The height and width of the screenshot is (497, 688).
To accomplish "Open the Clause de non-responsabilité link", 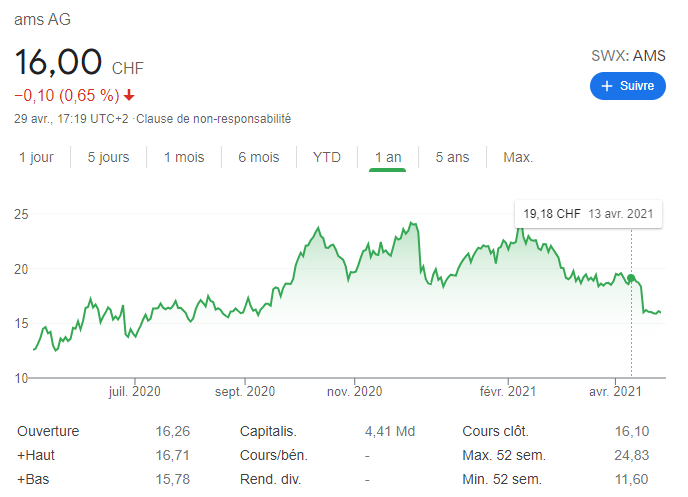I will 214,119.
